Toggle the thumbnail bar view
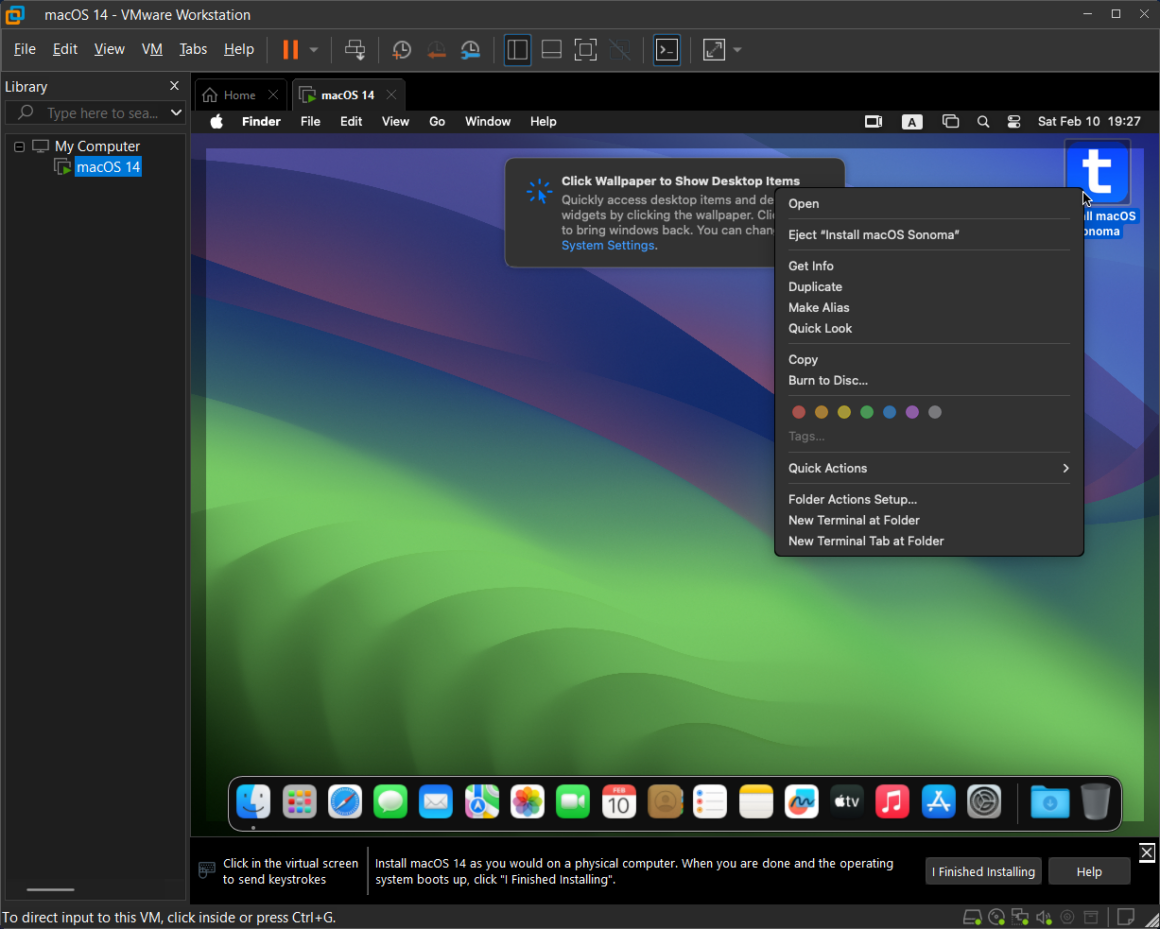The height and width of the screenshot is (929, 1160). [551, 50]
